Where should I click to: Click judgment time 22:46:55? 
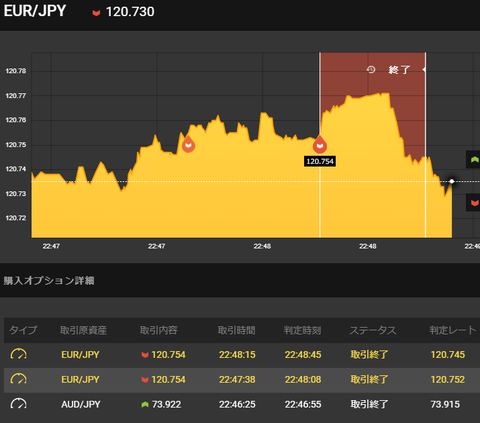[303, 404]
